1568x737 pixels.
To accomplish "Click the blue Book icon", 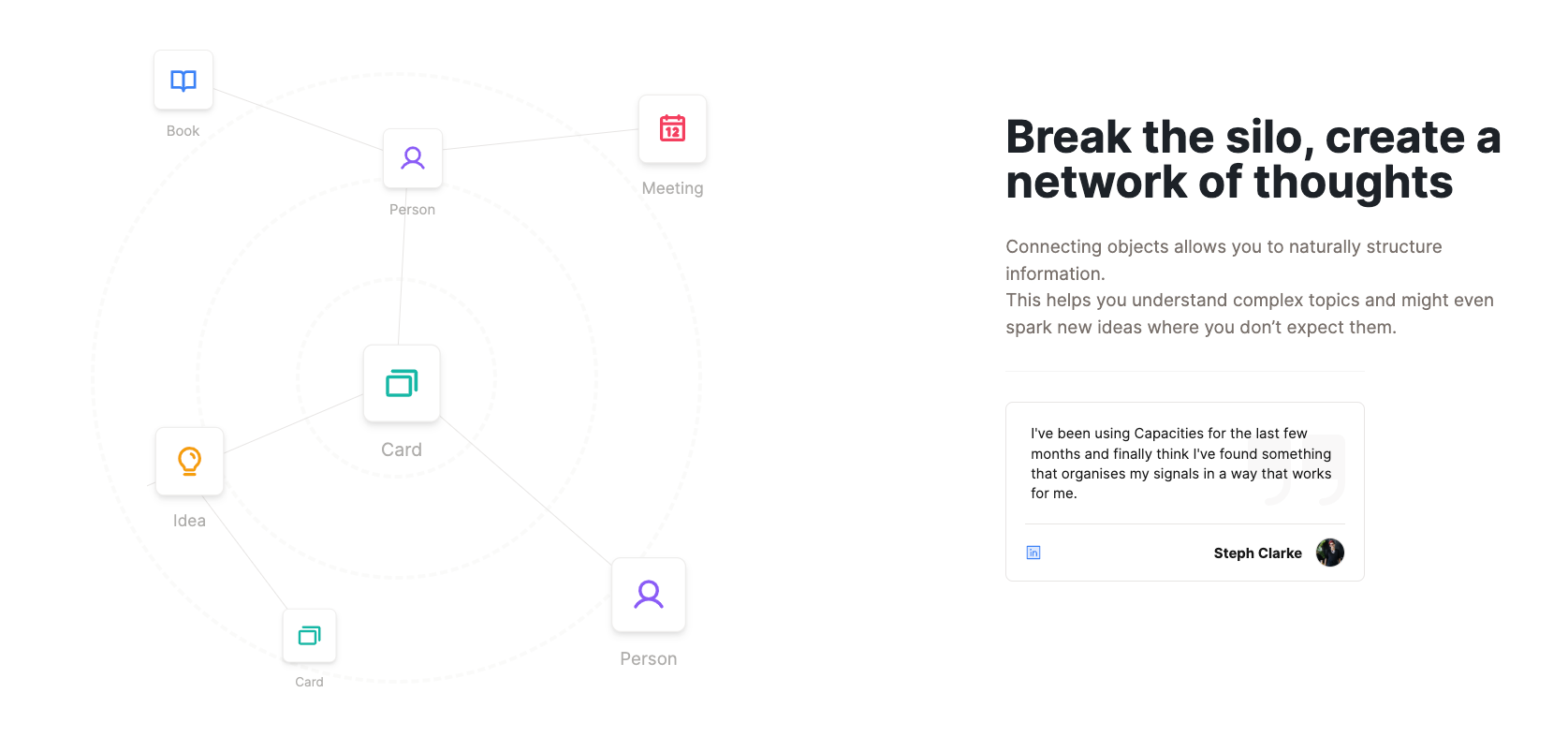I will coord(183,81).
